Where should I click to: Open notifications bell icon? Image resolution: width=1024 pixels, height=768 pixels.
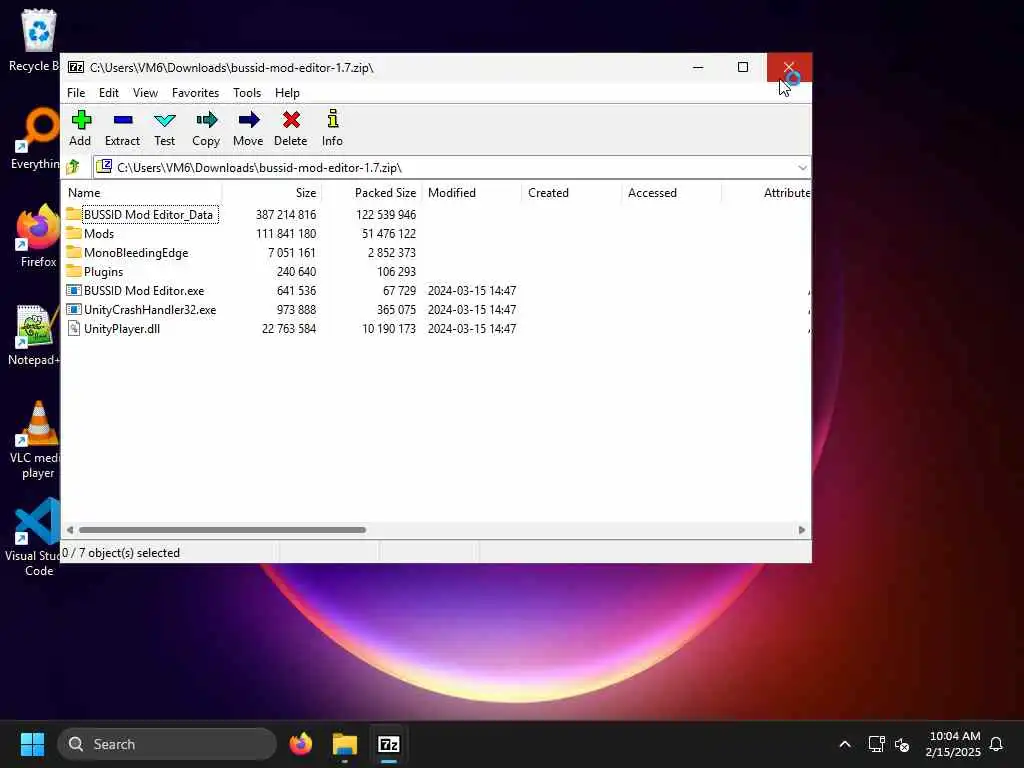(996, 744)
